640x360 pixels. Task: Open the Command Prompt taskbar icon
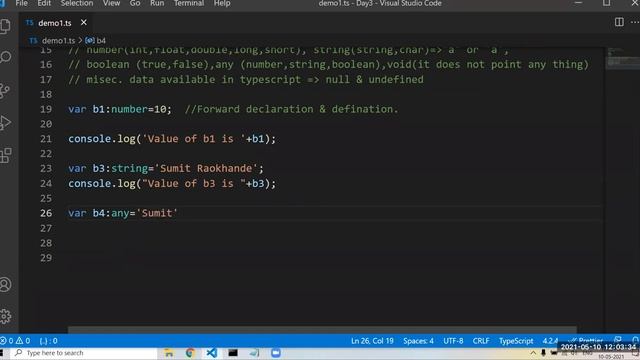[233, 353]
